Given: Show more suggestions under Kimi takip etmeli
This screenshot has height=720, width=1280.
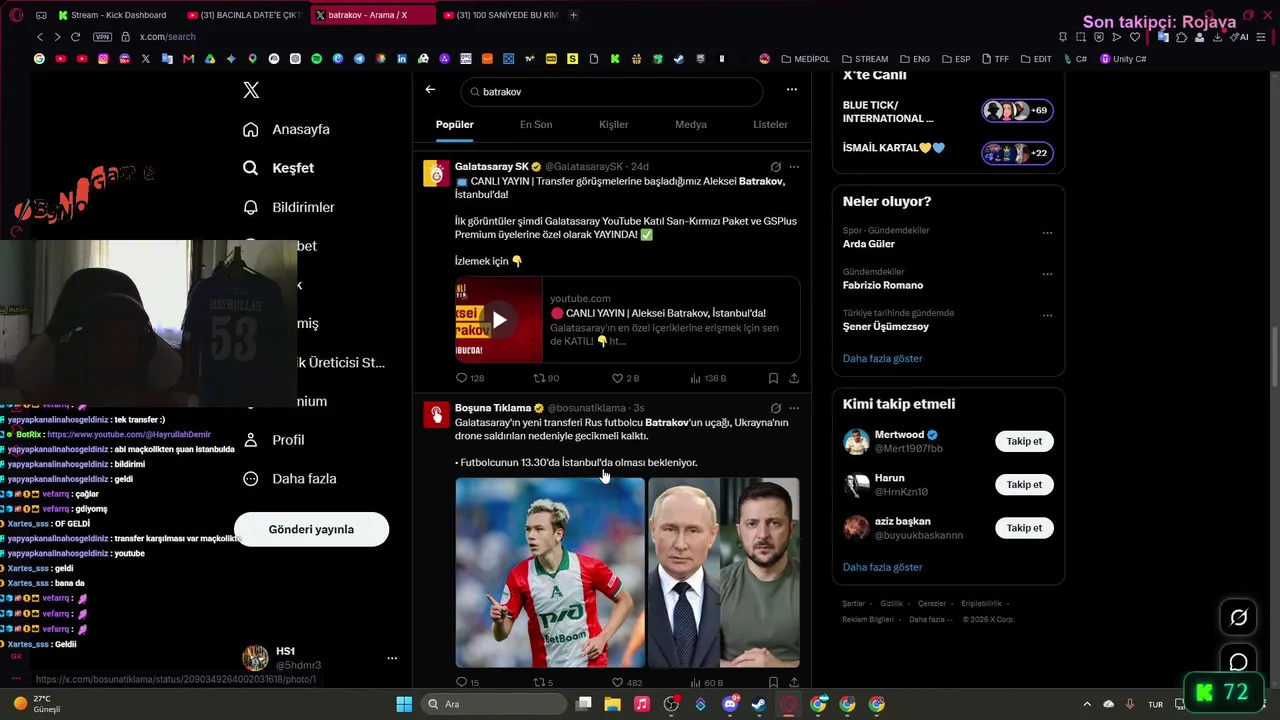Looking at the screenshot, I should click(x=882, y=567).
